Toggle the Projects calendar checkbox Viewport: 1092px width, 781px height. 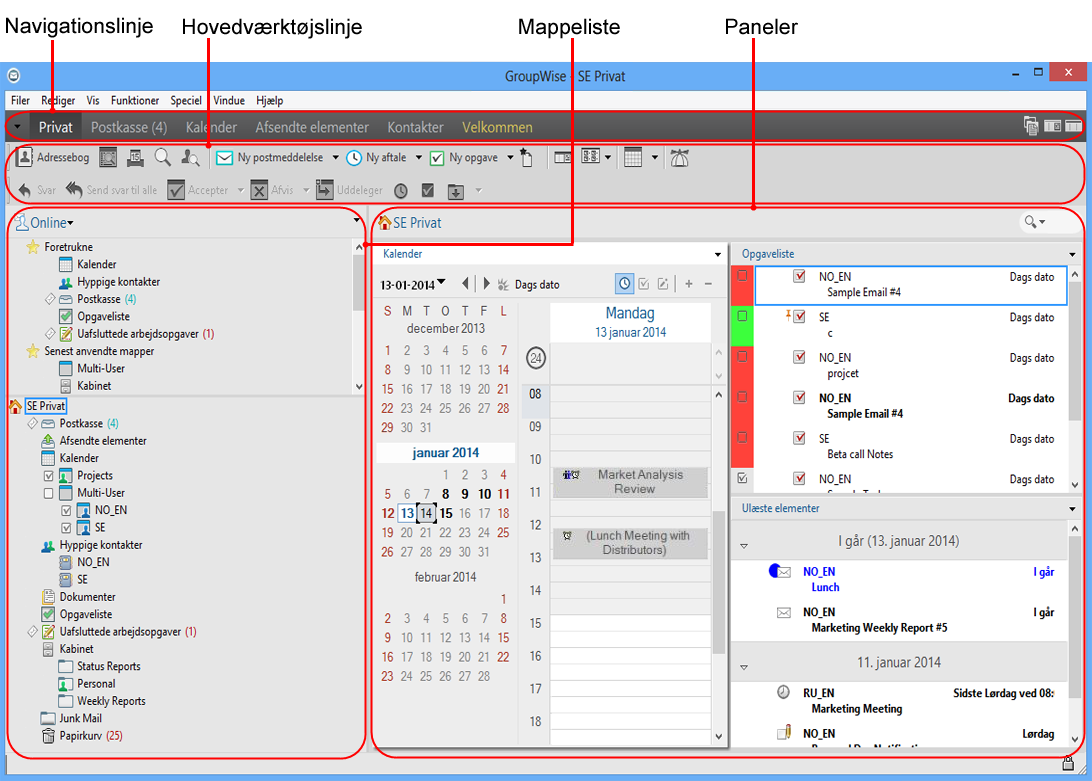click(49, 476)
